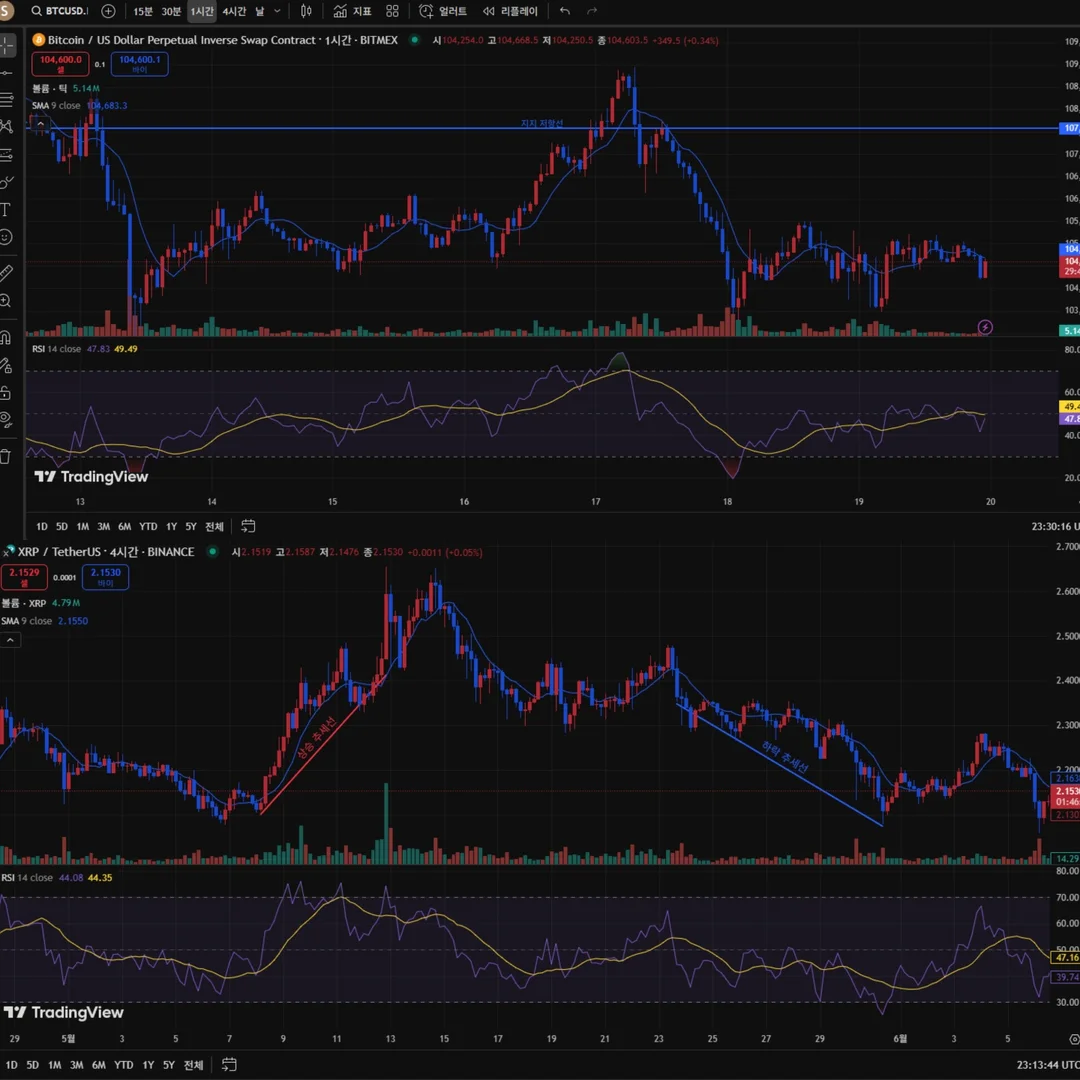Open chart layout grid selector
This screenshot has width=1080, height=1080.
(x=392, y=11)
